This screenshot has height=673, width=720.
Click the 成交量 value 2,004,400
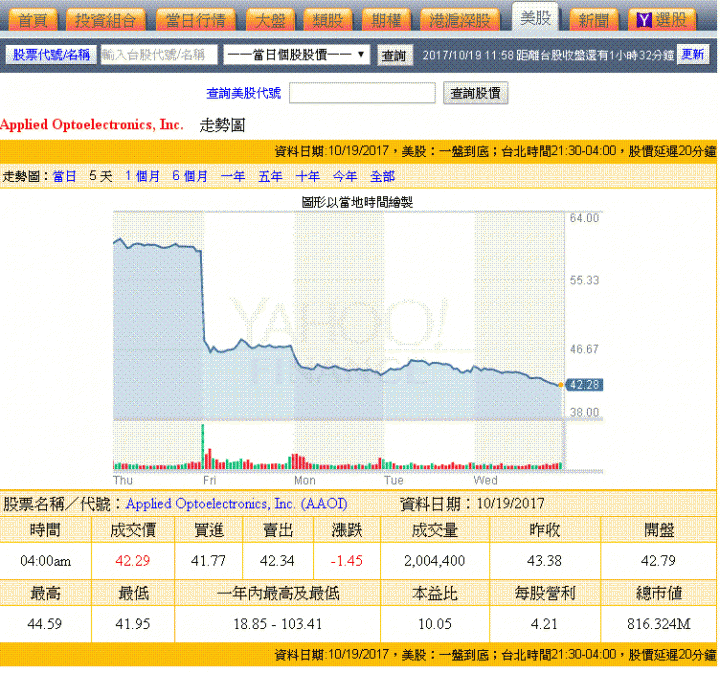[435, 561]
